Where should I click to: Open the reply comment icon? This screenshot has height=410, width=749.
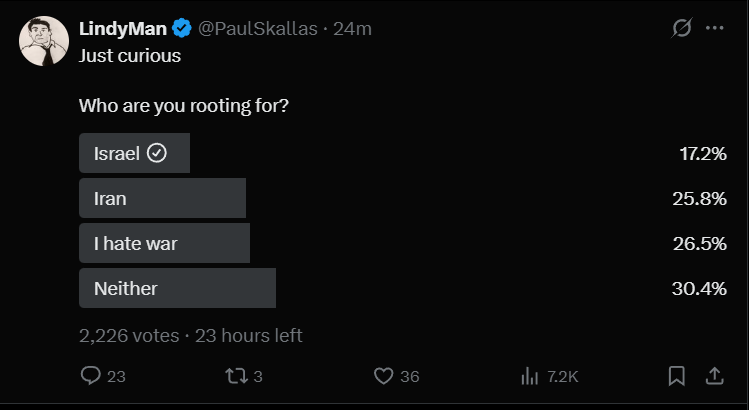tap(90, 376)
